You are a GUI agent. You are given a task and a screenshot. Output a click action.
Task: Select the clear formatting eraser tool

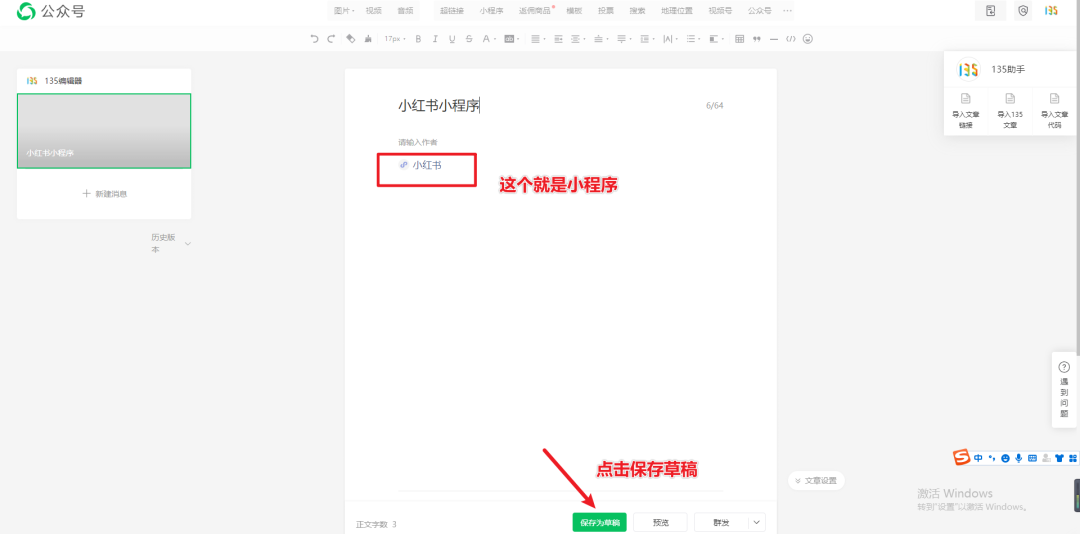[x=351, y=39]
